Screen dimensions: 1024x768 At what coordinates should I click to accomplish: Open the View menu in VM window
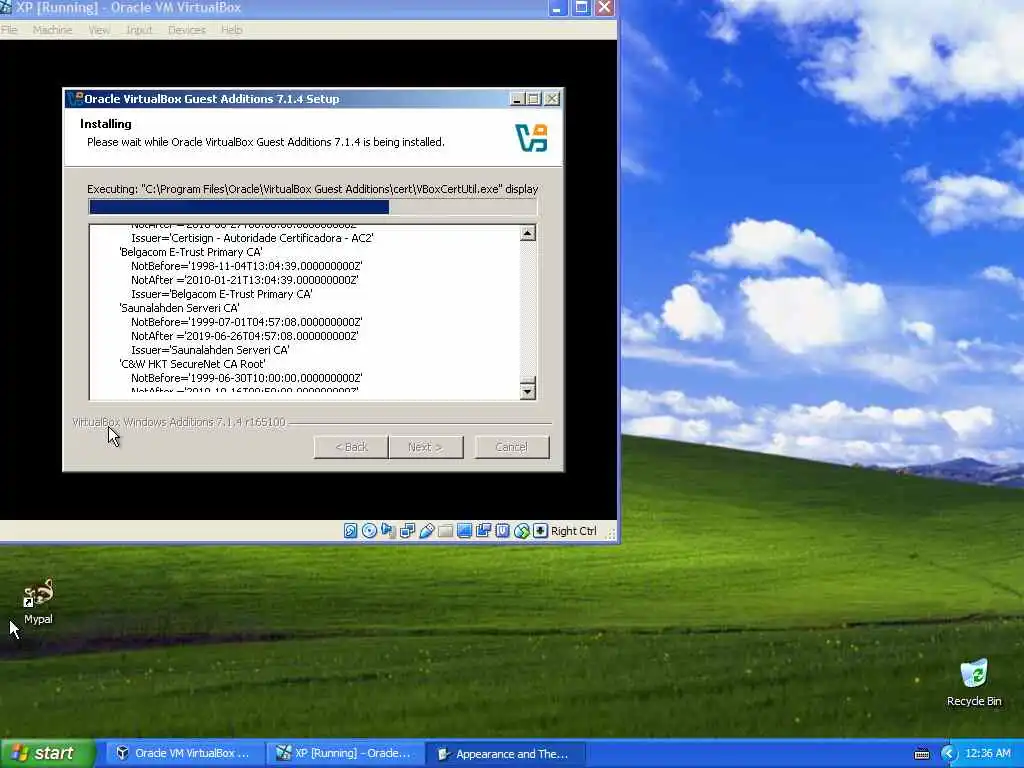click(x=99, y=30)
